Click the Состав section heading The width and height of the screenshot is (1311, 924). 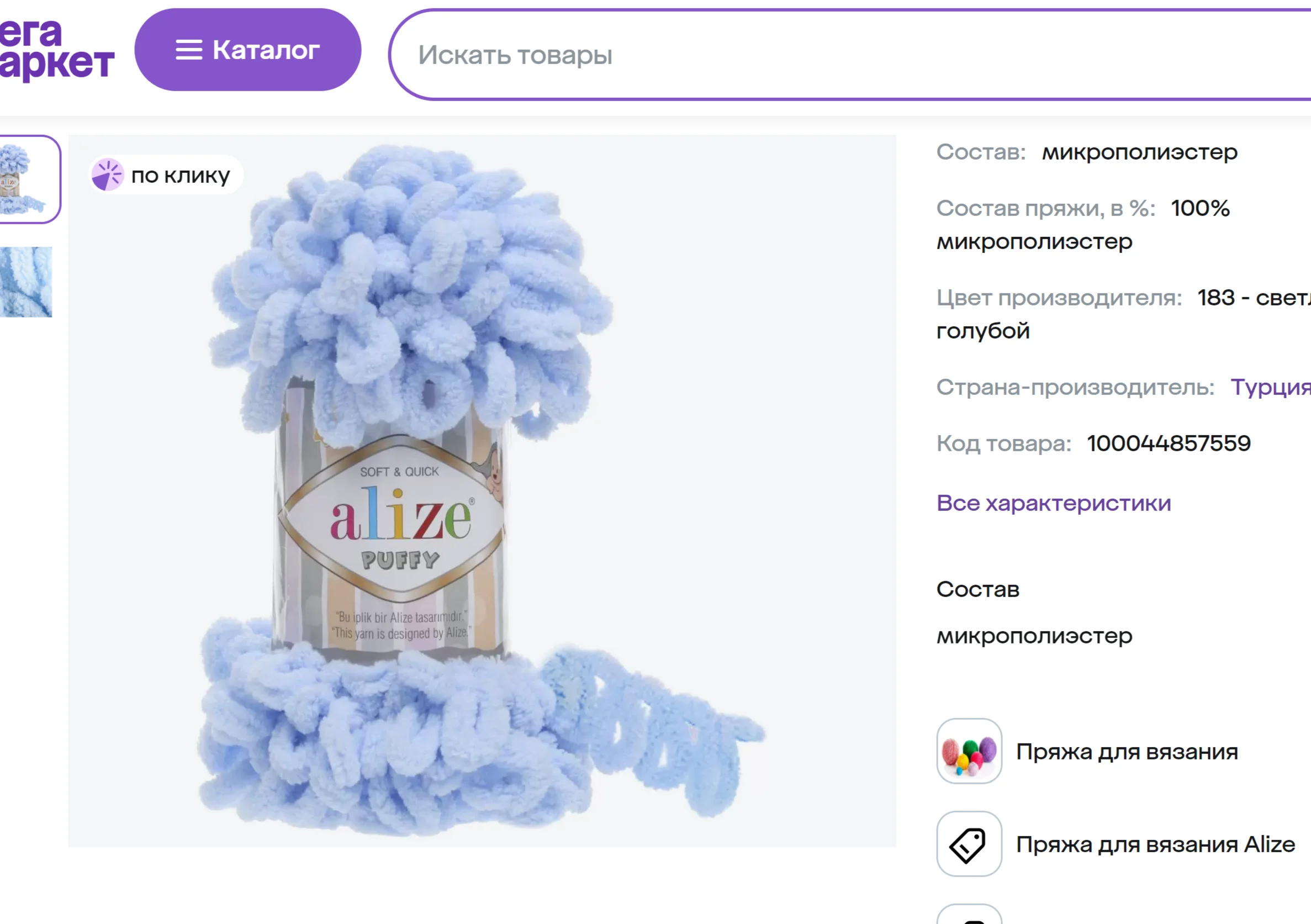click(977, 589)
